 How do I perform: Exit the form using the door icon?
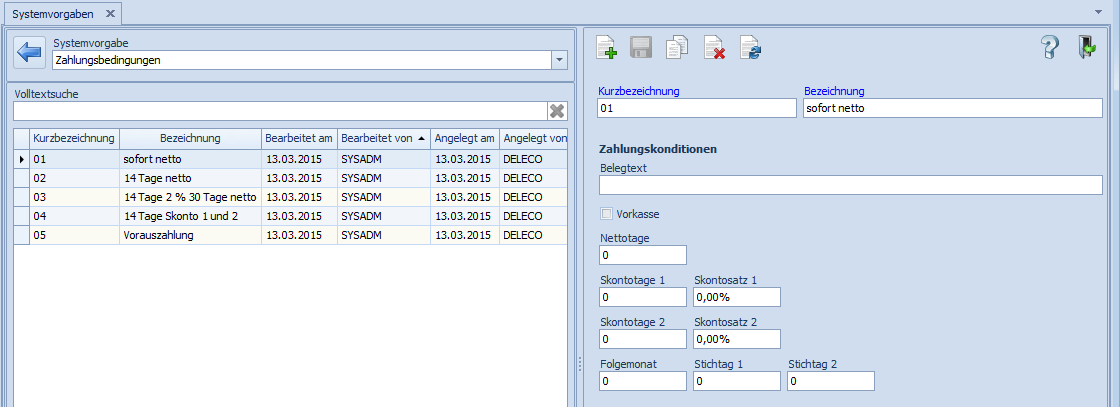1087,47
